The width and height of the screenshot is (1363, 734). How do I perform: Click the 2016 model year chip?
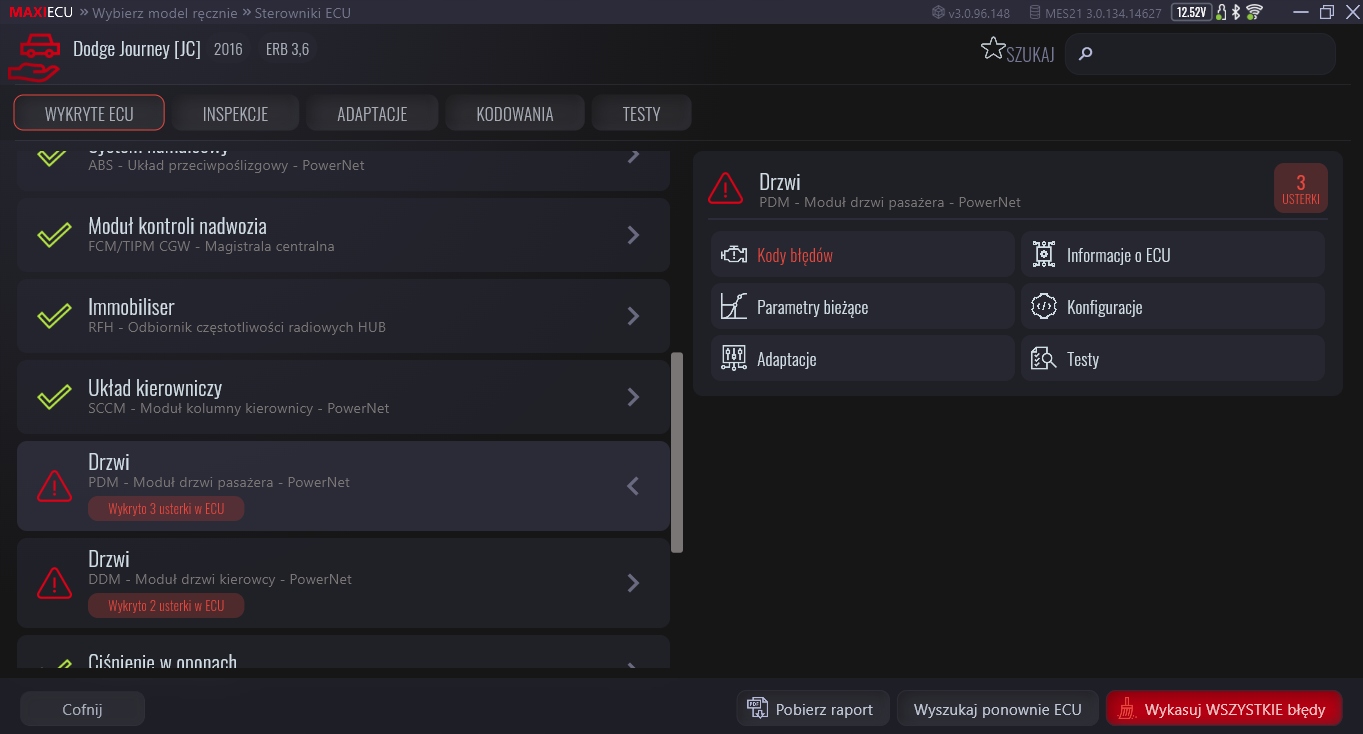coord(228,49)
